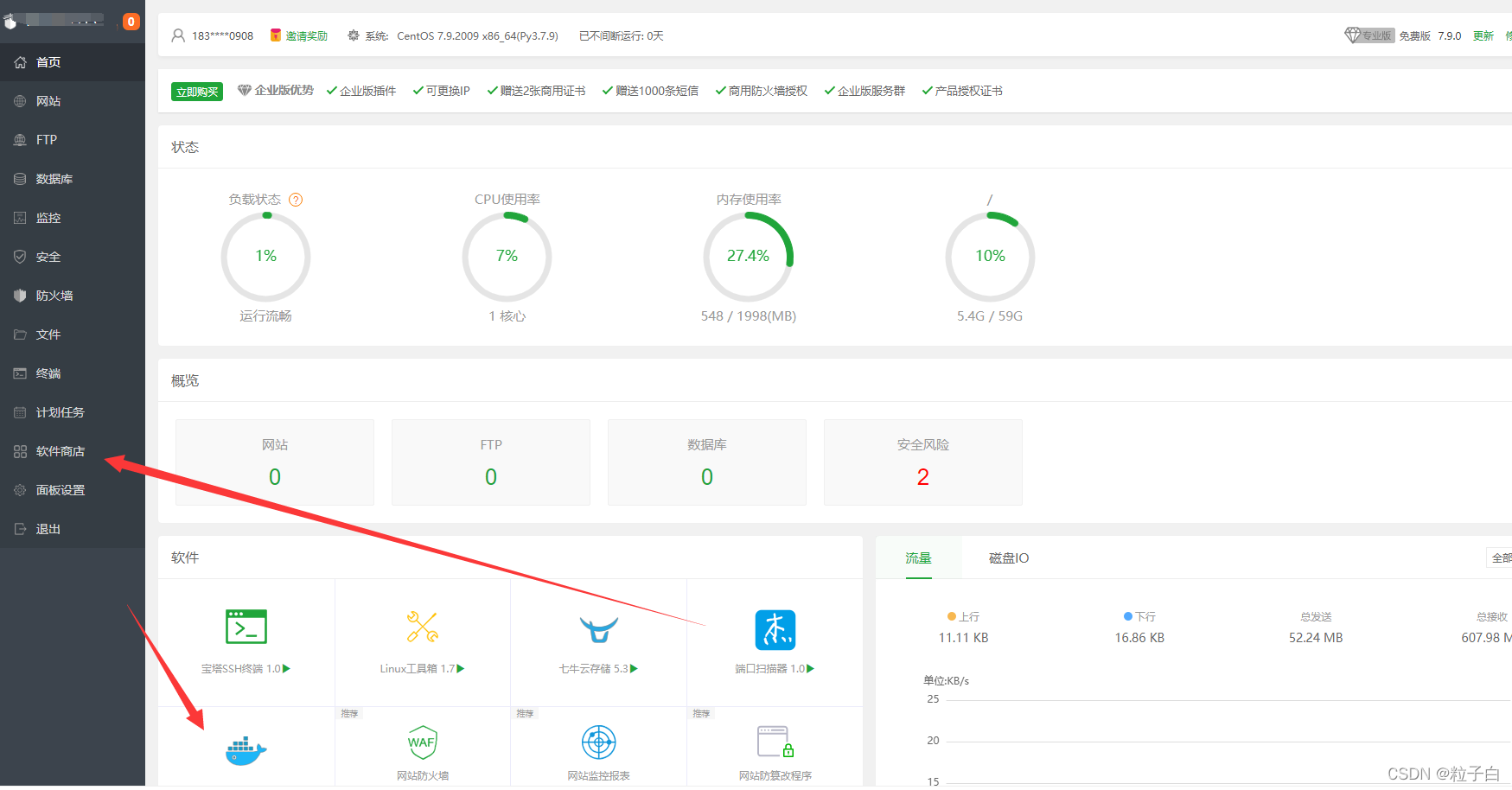Click the Linux工具箱 tools icon

423,628
